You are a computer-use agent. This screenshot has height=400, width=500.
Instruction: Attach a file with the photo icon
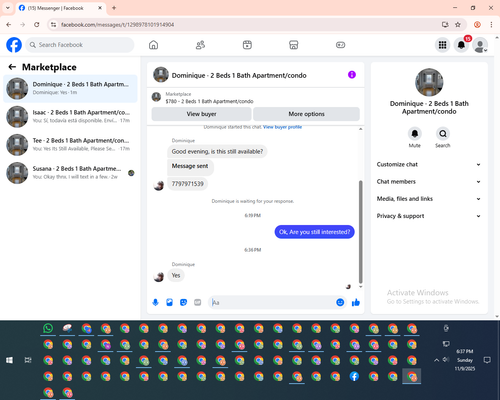169,302
